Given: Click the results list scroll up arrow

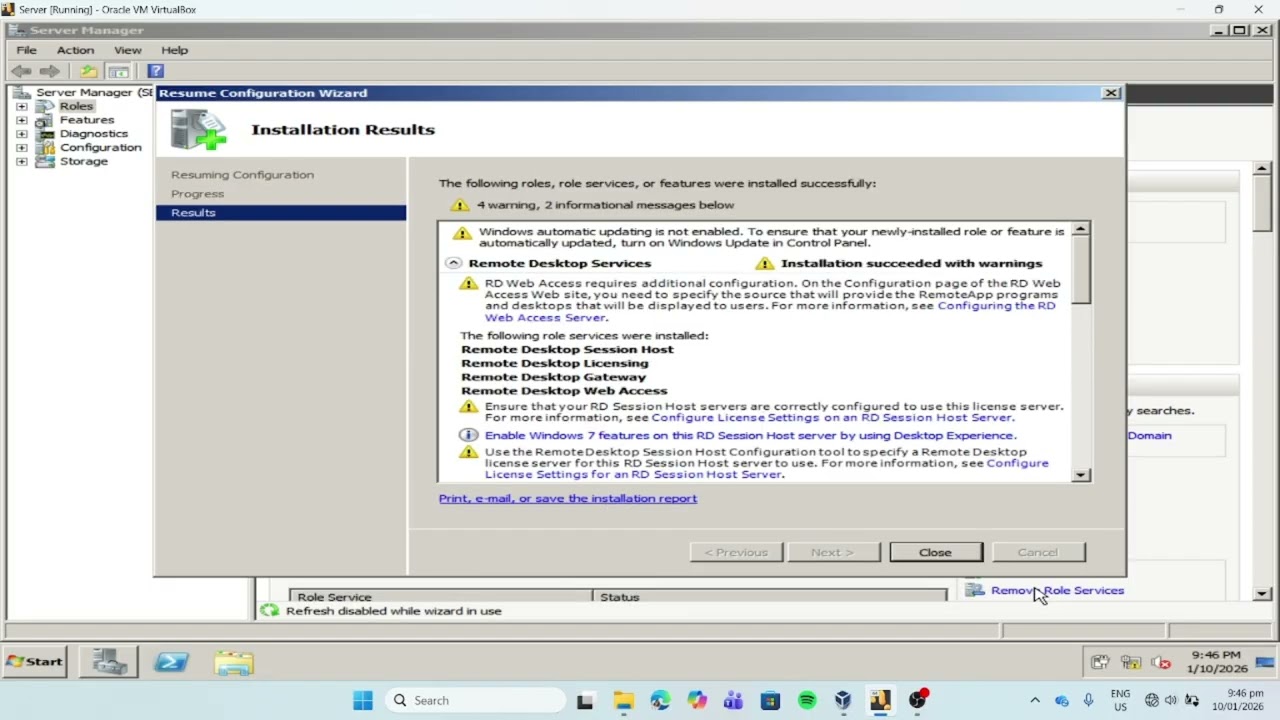Looking at the screenshot, I should (x=1080, y=230).
